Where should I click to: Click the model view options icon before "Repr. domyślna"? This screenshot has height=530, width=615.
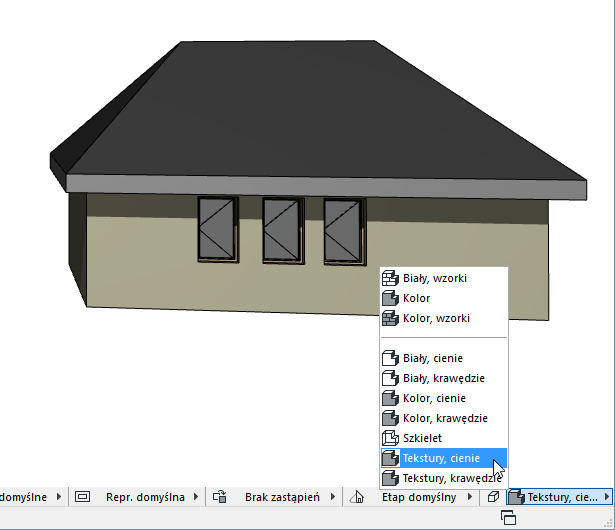point(82,497)
